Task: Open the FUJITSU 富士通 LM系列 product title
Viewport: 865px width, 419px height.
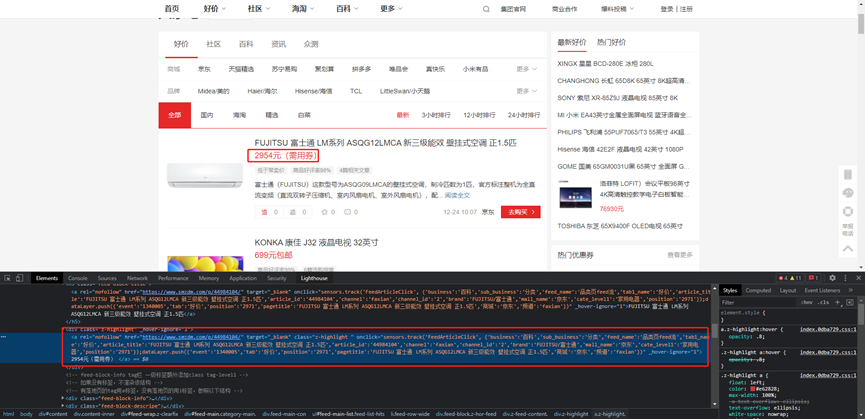Action: [x=386, y=143]
